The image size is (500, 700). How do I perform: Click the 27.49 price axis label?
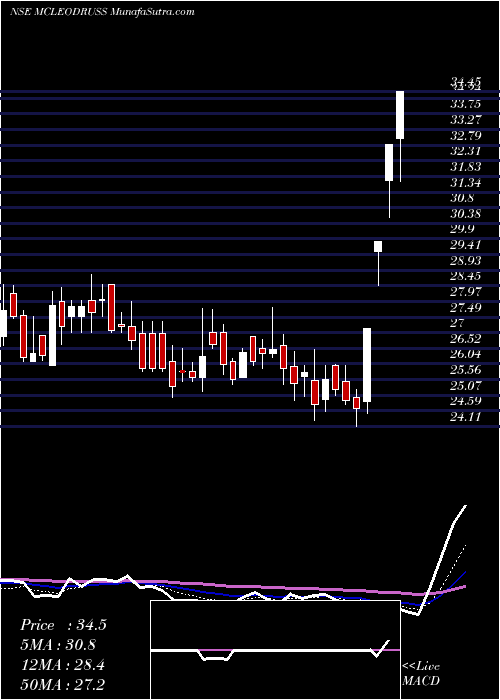(466, 307)
